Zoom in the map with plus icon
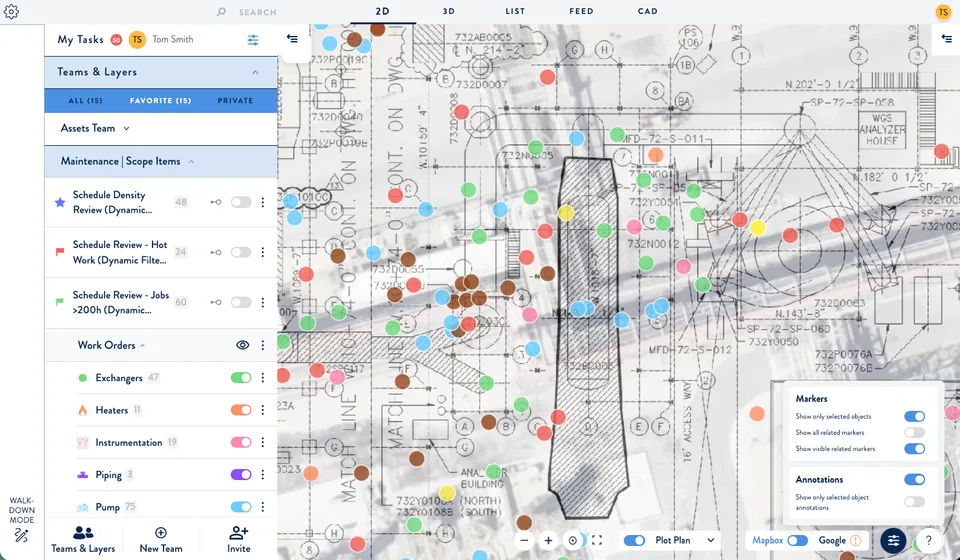Screen dimensions: 960x560 549,540
